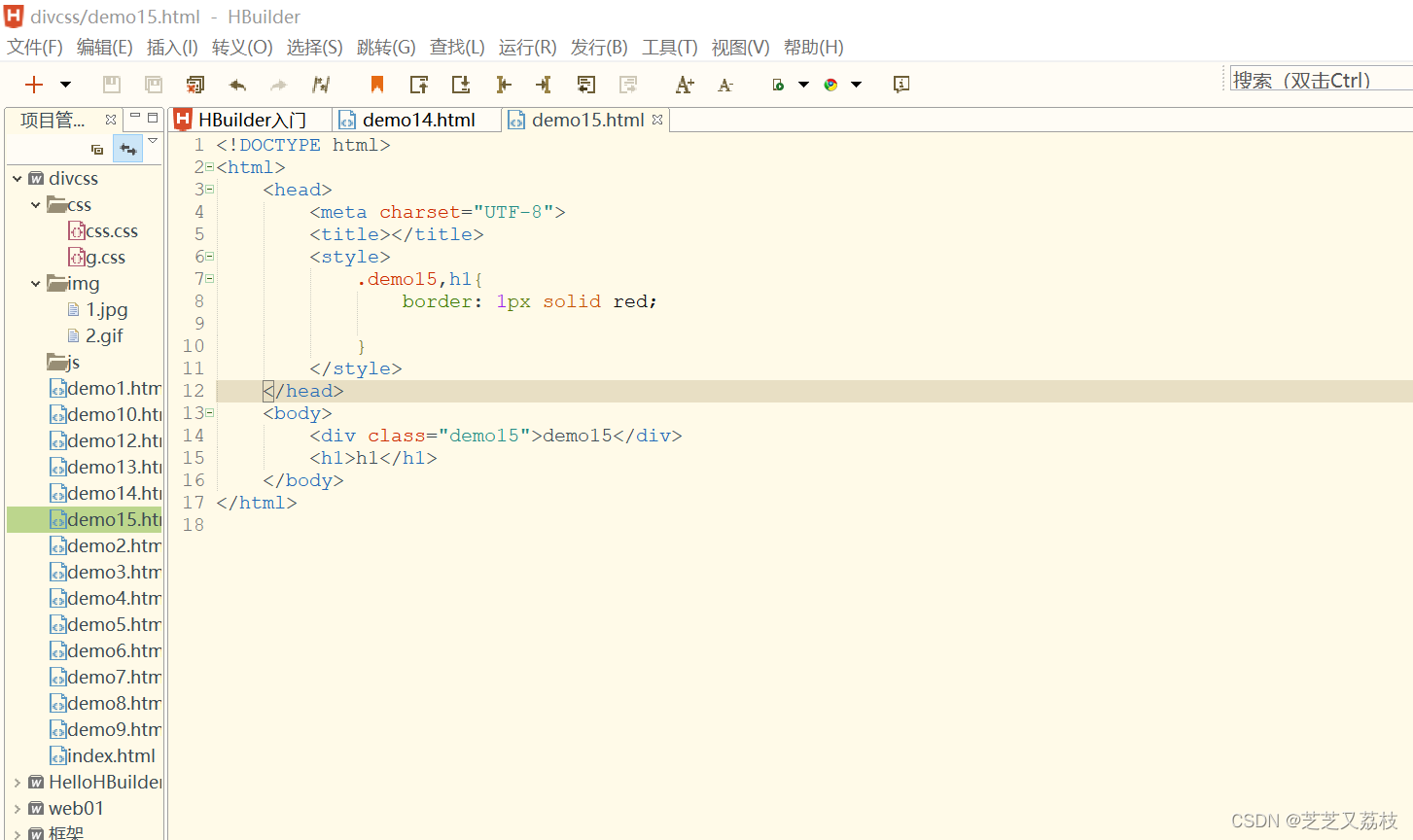Collapse the css folder

tap(36, 205)
